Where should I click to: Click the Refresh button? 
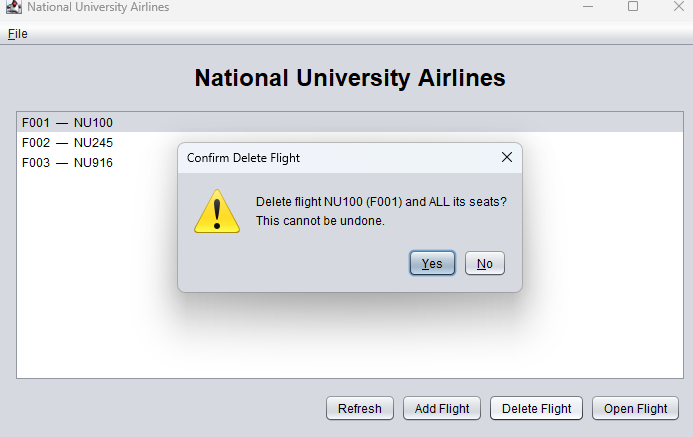tap(359, 408)
